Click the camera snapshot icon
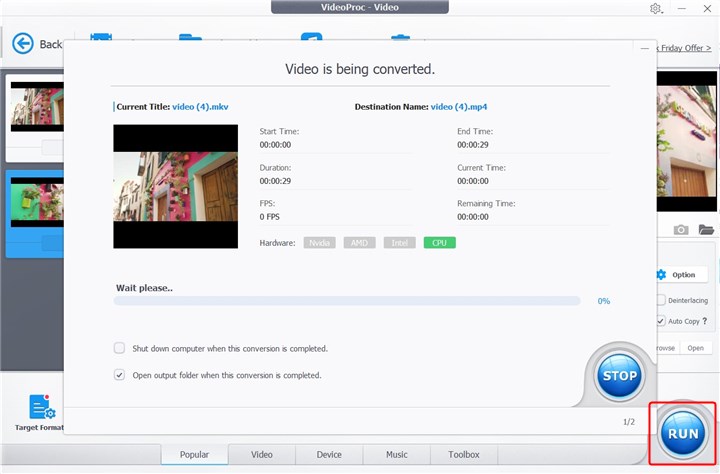The width and height of the screenshot is (720, 474). pos(681,230)
